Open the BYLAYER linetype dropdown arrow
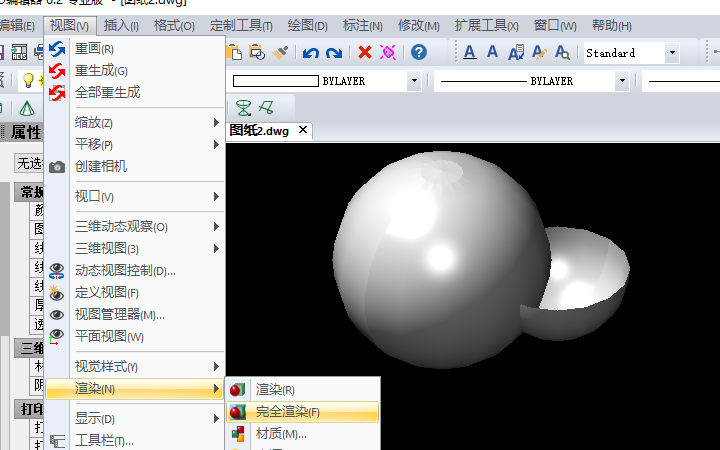Image resolution: width=720 pixels, height=450 pixels. point(622,81)
